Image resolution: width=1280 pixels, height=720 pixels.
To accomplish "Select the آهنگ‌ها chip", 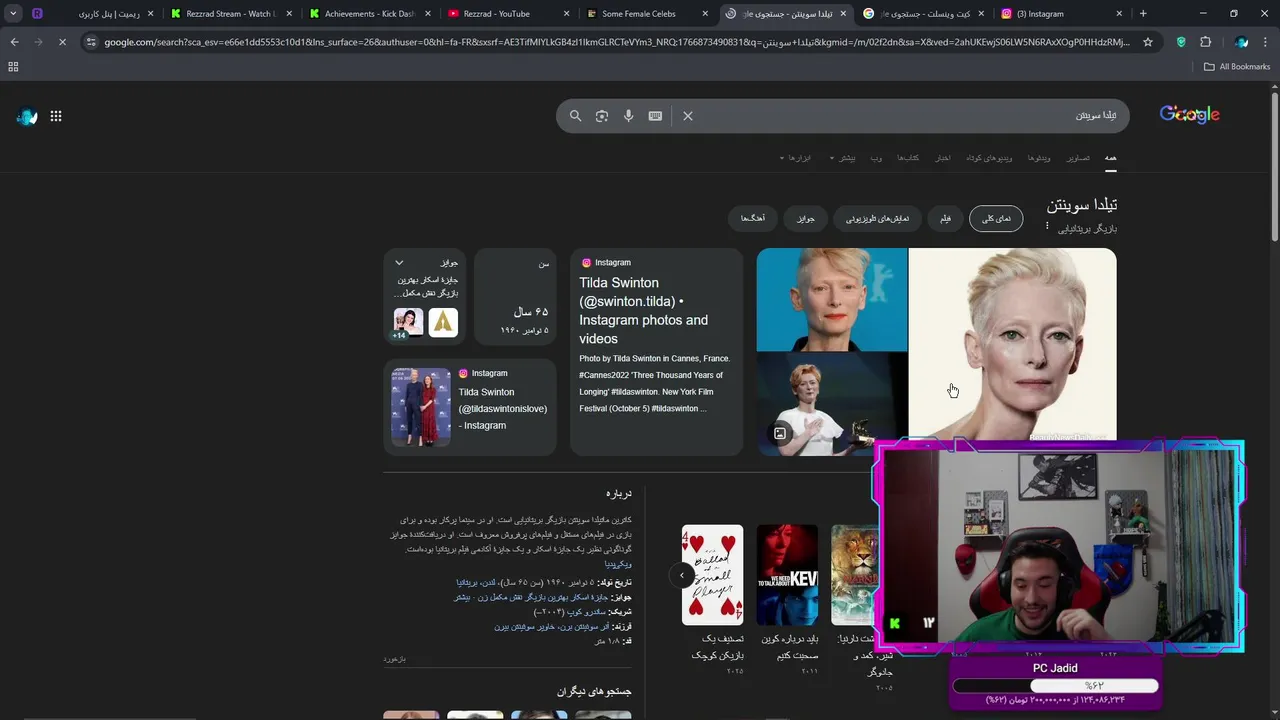I will (753, 218).
